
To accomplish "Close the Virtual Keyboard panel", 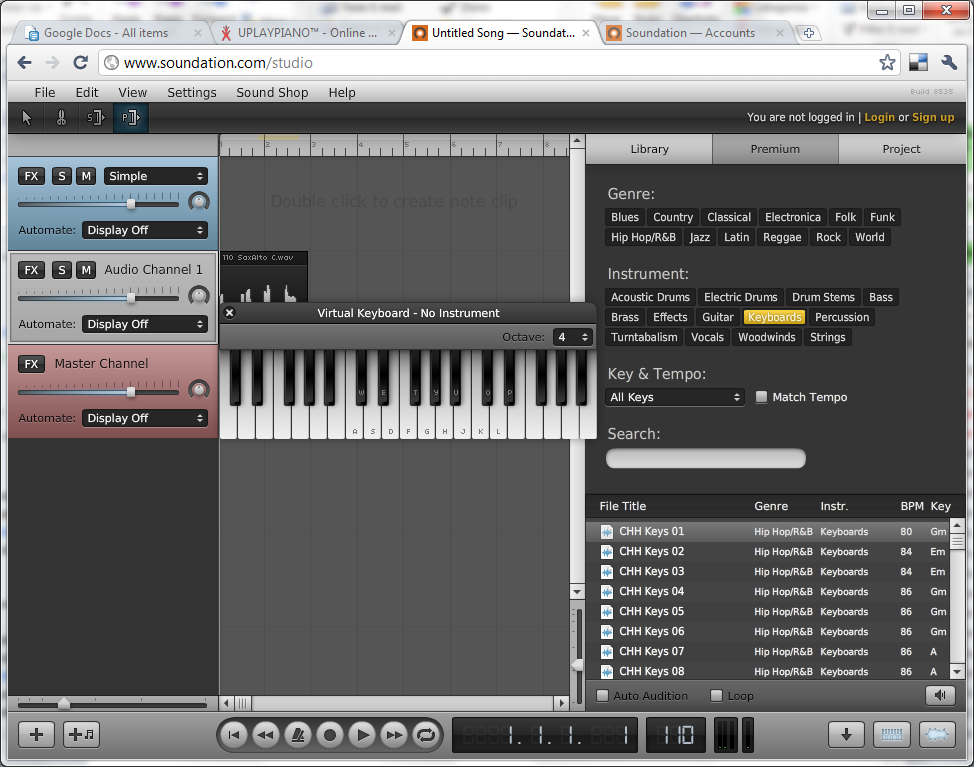I will 229,312.
